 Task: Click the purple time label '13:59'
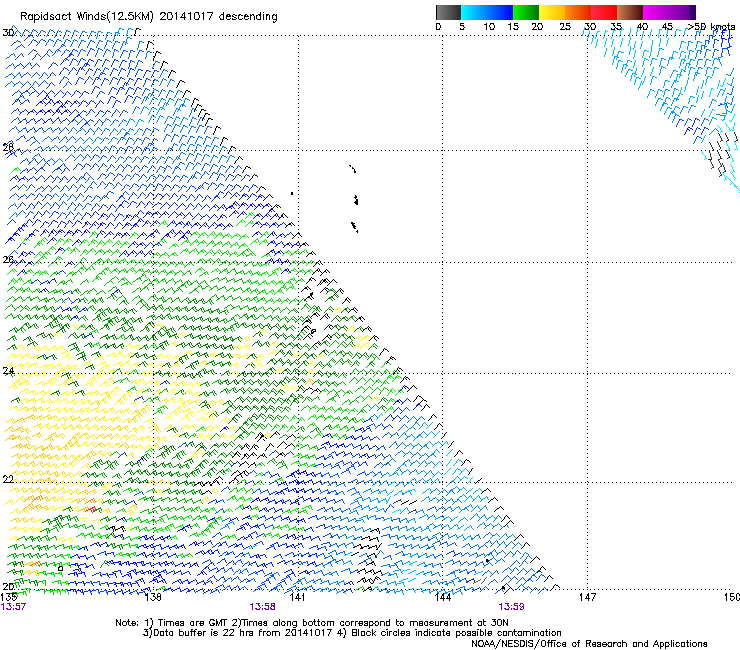[511, 607]
